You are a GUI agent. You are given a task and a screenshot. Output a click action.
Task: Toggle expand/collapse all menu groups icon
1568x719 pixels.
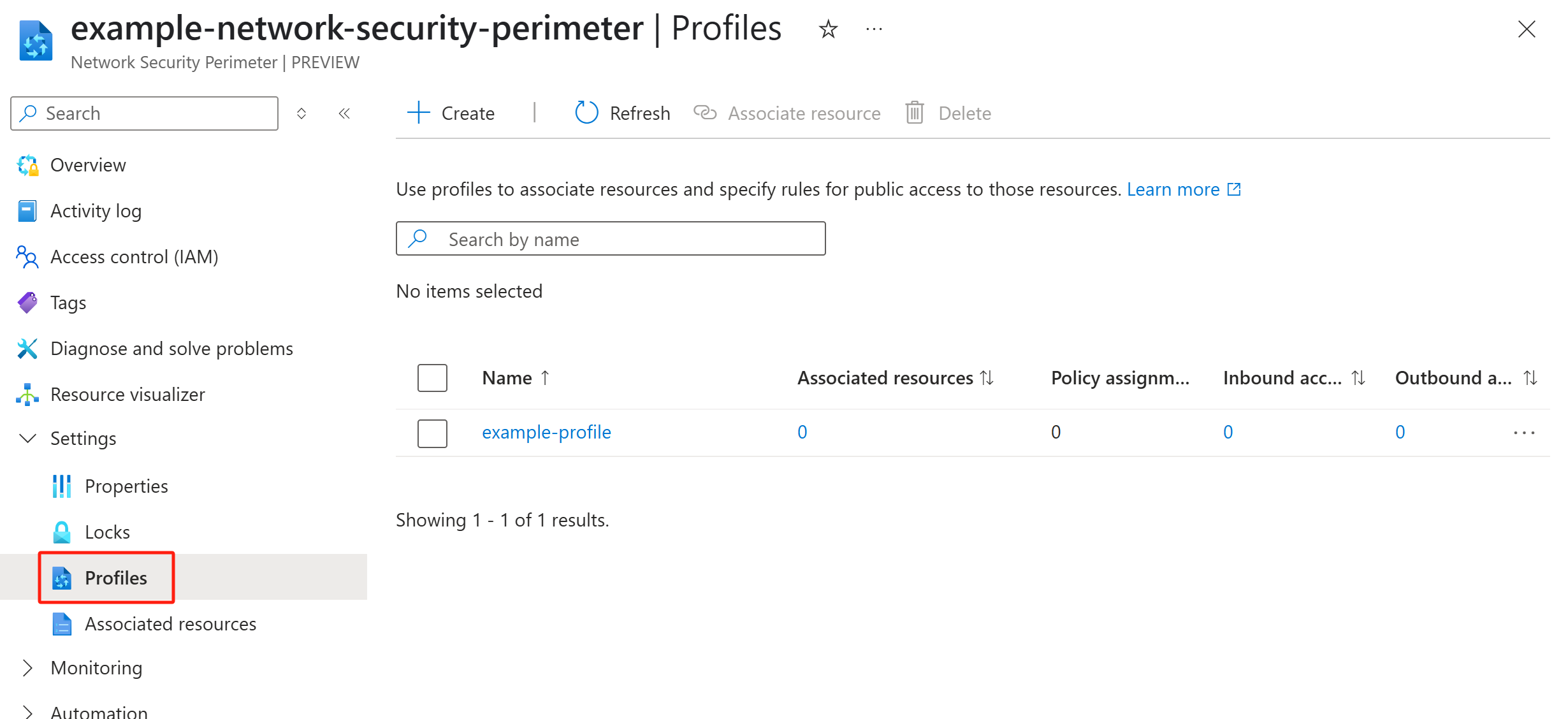[x=301, y=113]
